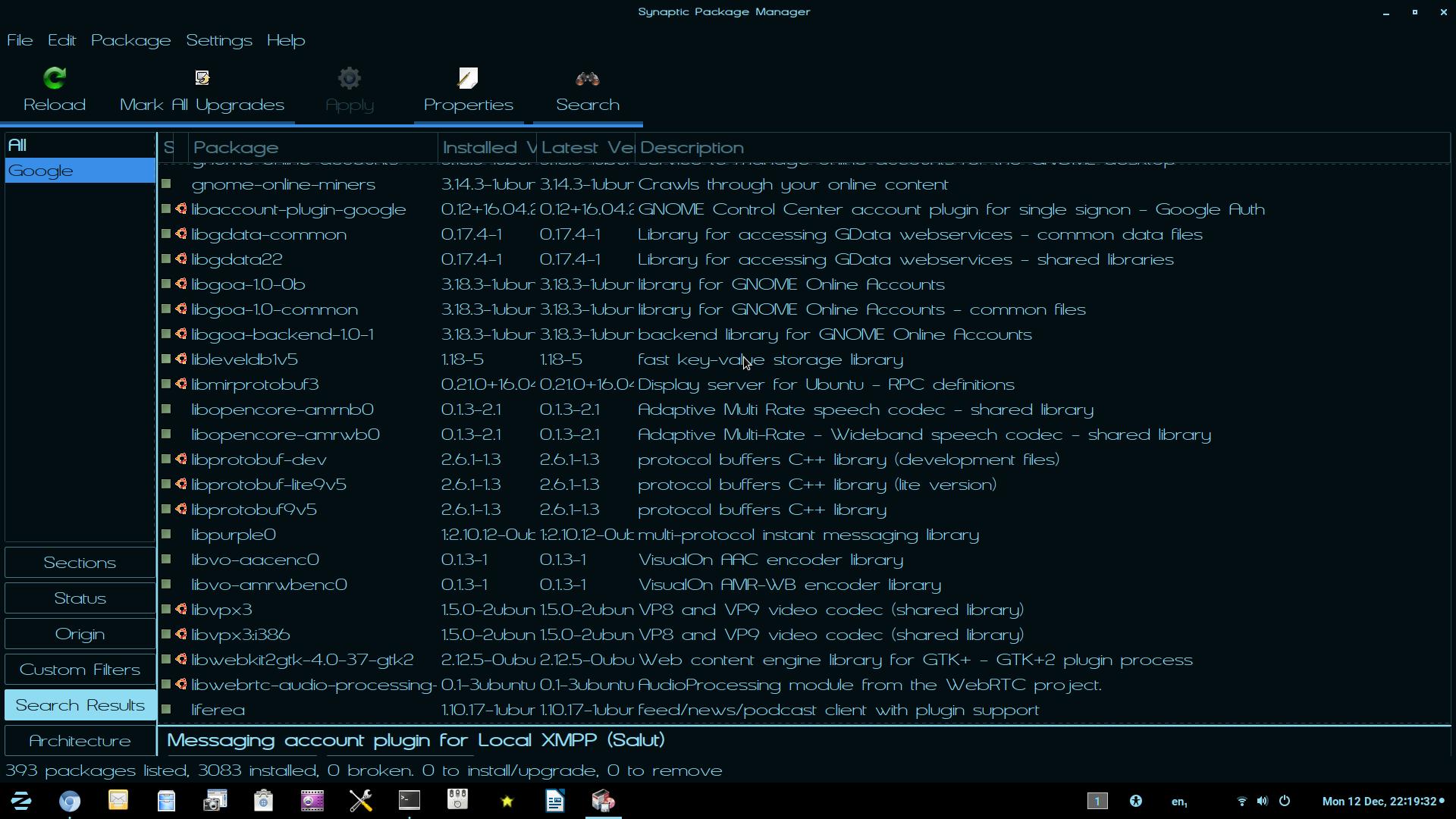The image size is (1456, 819).
Task: Open package Properties from the toolbar
Action: [468, 91]
